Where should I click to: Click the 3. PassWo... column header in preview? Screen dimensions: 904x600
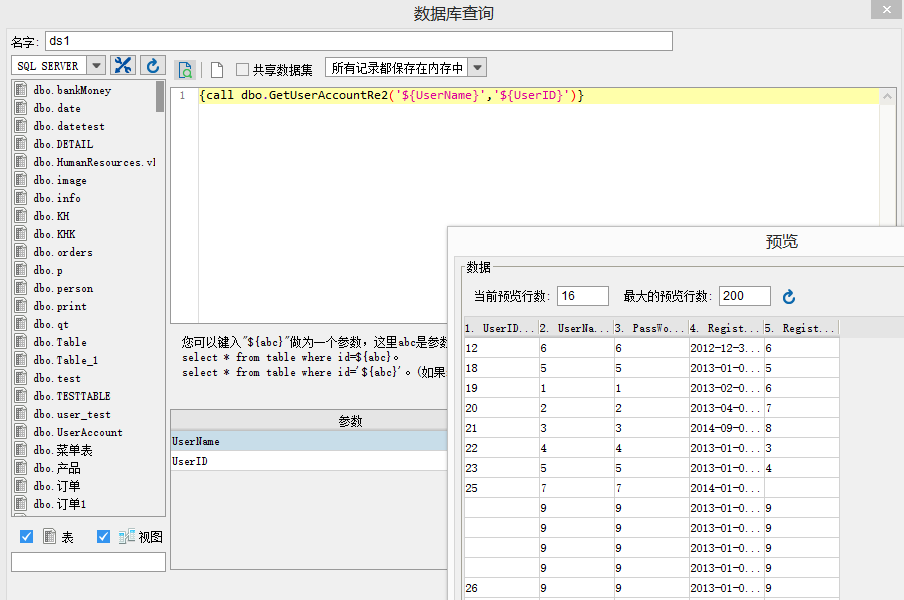click(651, 328)
